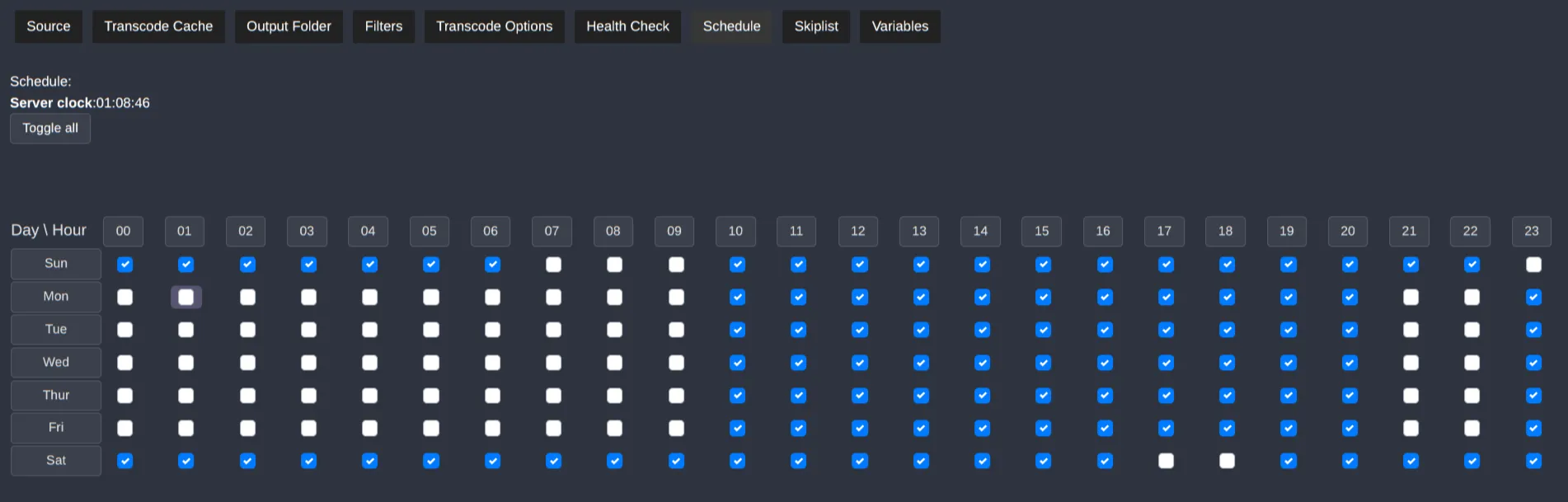The image size is (1568, 502).
Task: Open the Output Folder tab
Action: pos(289,26)
